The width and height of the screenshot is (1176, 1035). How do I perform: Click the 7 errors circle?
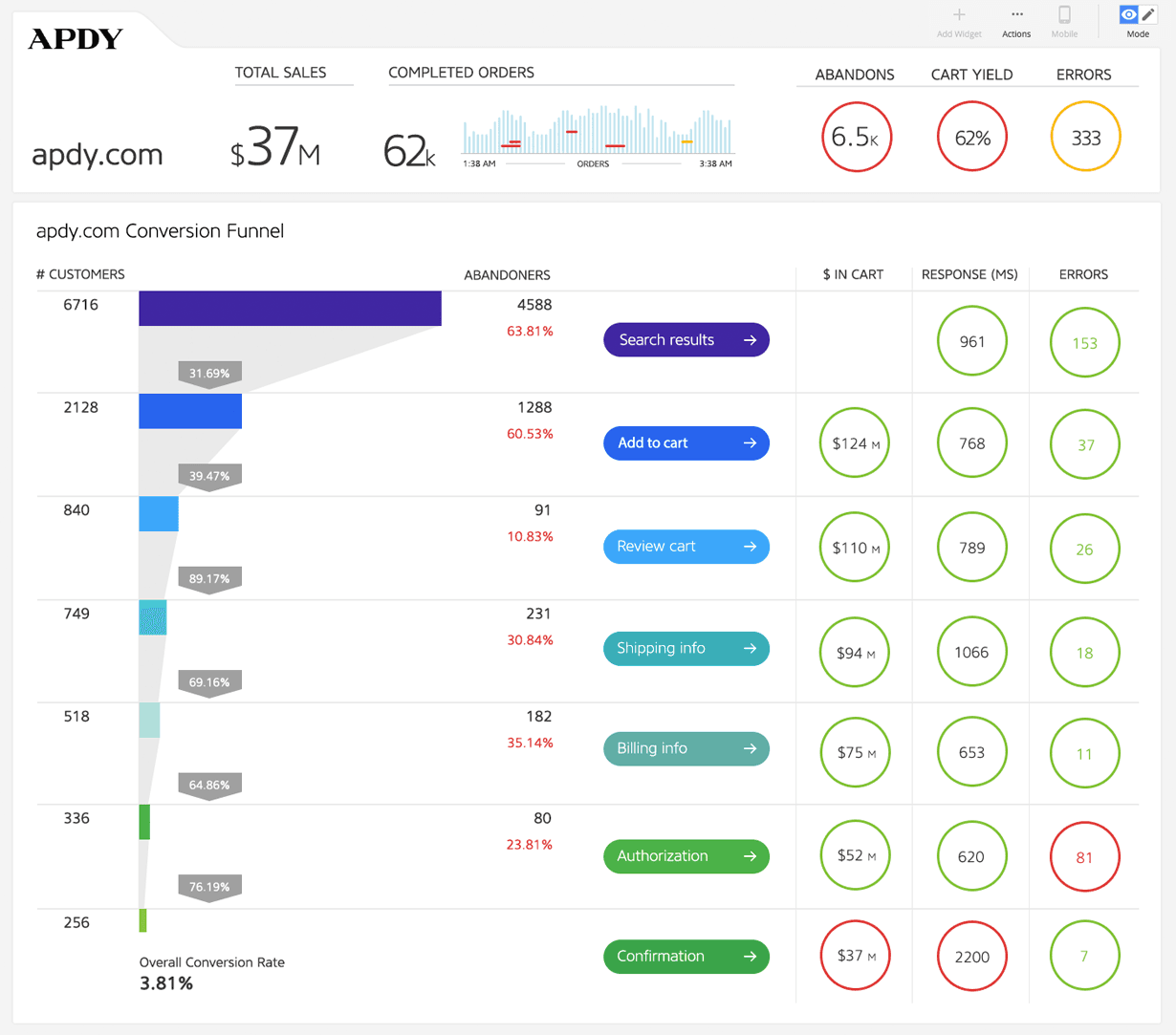point(1085,956)
